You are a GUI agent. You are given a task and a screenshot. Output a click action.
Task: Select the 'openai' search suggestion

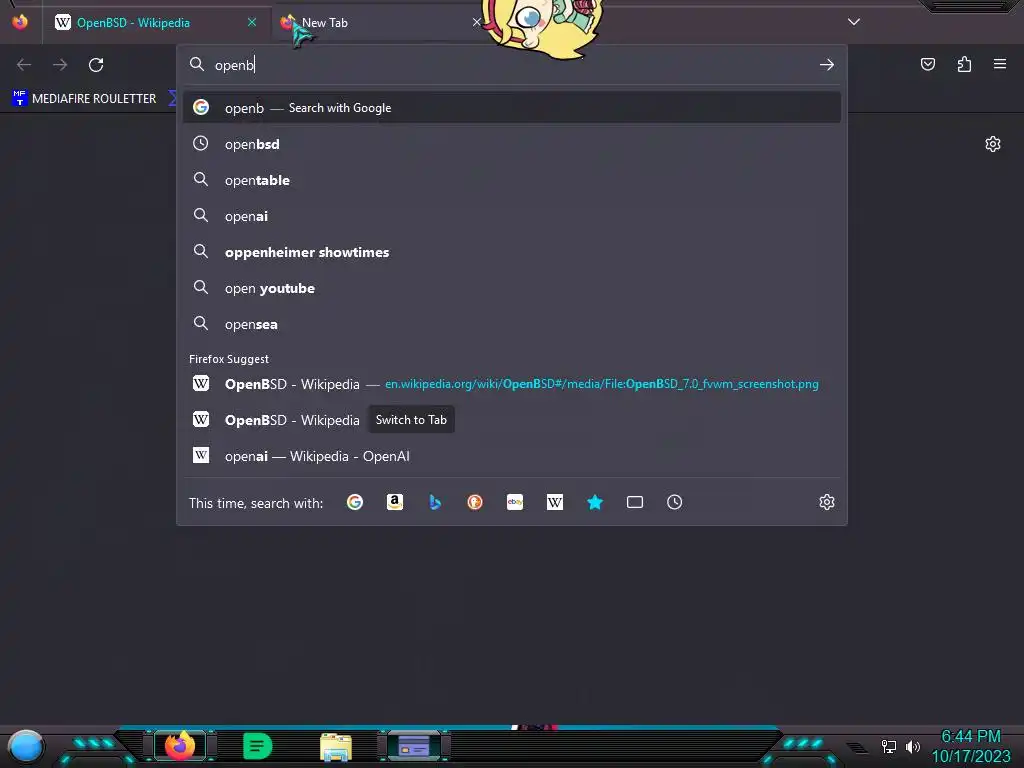coord(512,216)
